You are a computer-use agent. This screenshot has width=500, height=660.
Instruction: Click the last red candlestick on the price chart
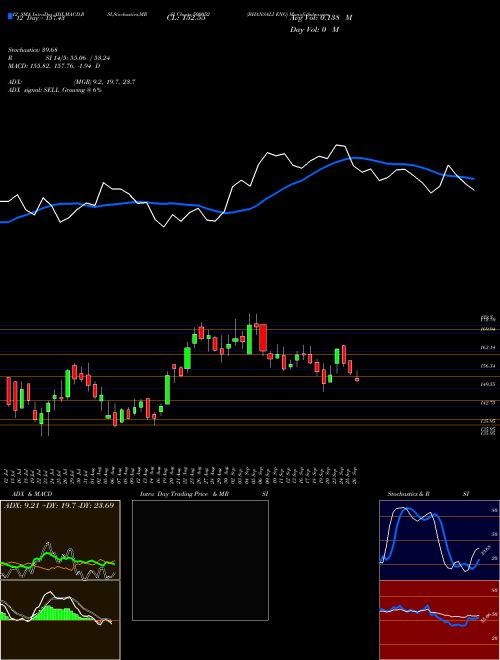357,379
